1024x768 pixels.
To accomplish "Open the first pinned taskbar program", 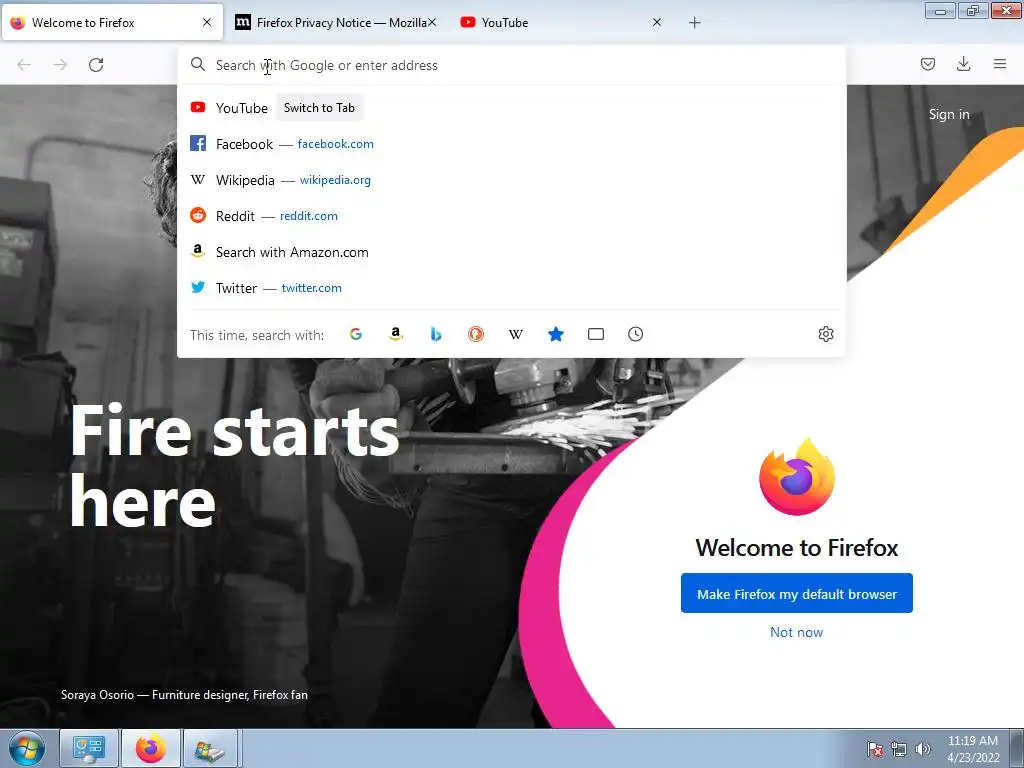I will click(x=89, y=748).
